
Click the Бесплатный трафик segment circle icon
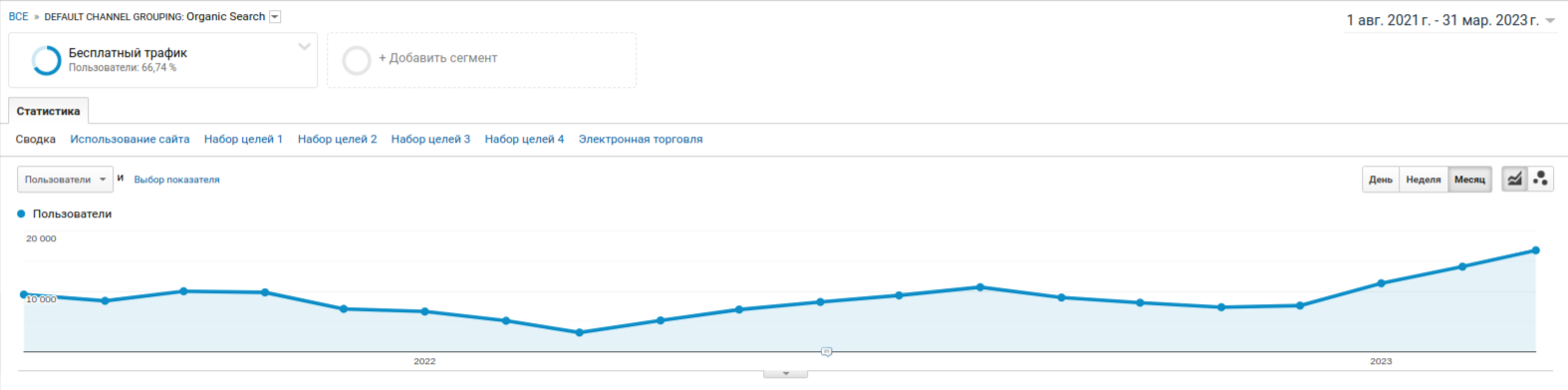point(47,60)
